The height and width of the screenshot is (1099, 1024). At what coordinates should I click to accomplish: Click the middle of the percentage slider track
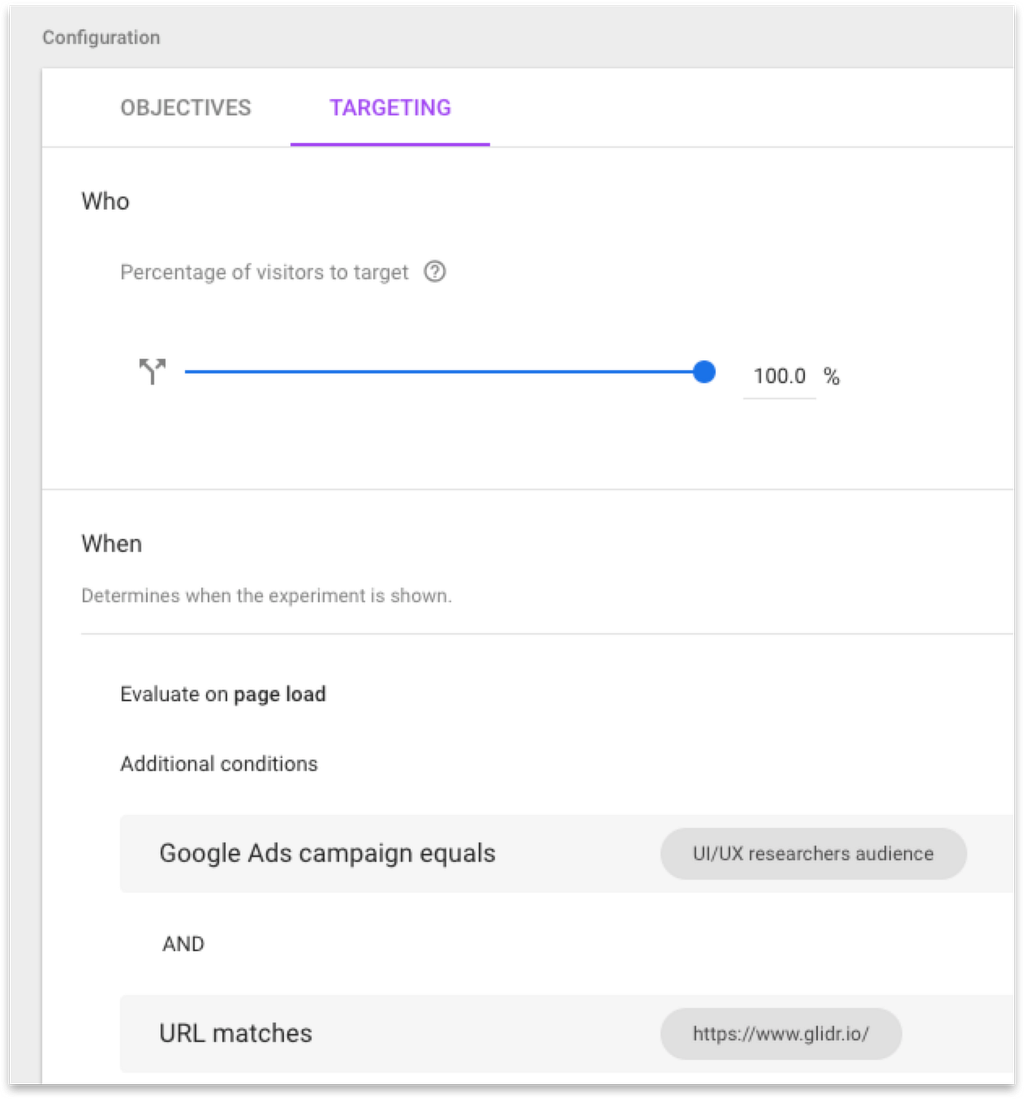[445, 372]
